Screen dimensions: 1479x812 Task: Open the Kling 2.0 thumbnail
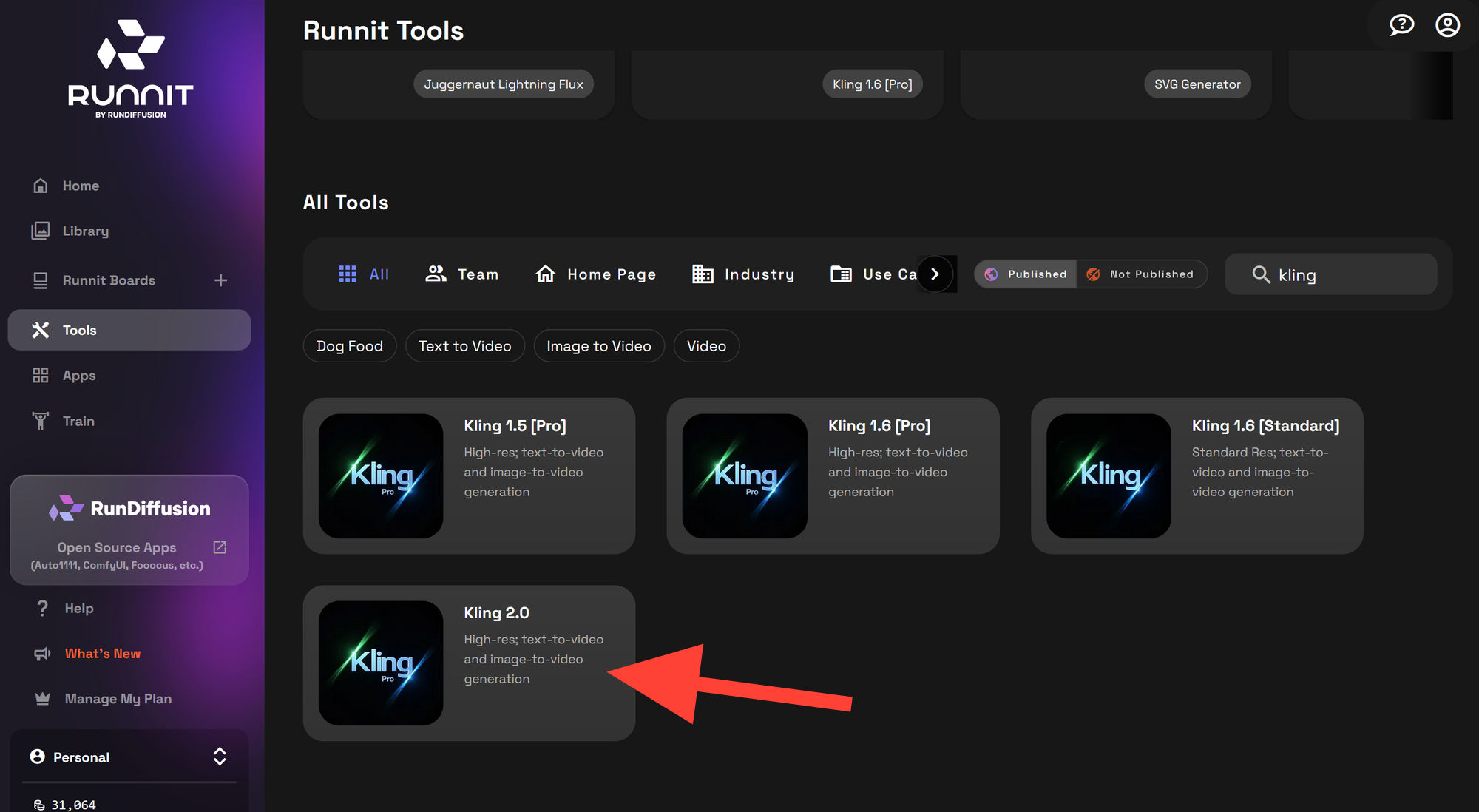click(381, 663)
